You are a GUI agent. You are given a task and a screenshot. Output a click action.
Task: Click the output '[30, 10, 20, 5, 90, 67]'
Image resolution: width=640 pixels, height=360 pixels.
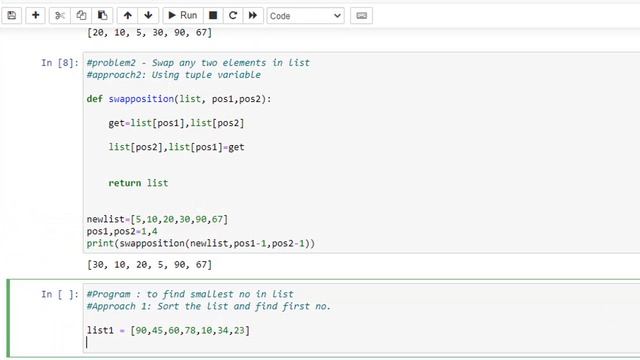click(x=149, y=264)
